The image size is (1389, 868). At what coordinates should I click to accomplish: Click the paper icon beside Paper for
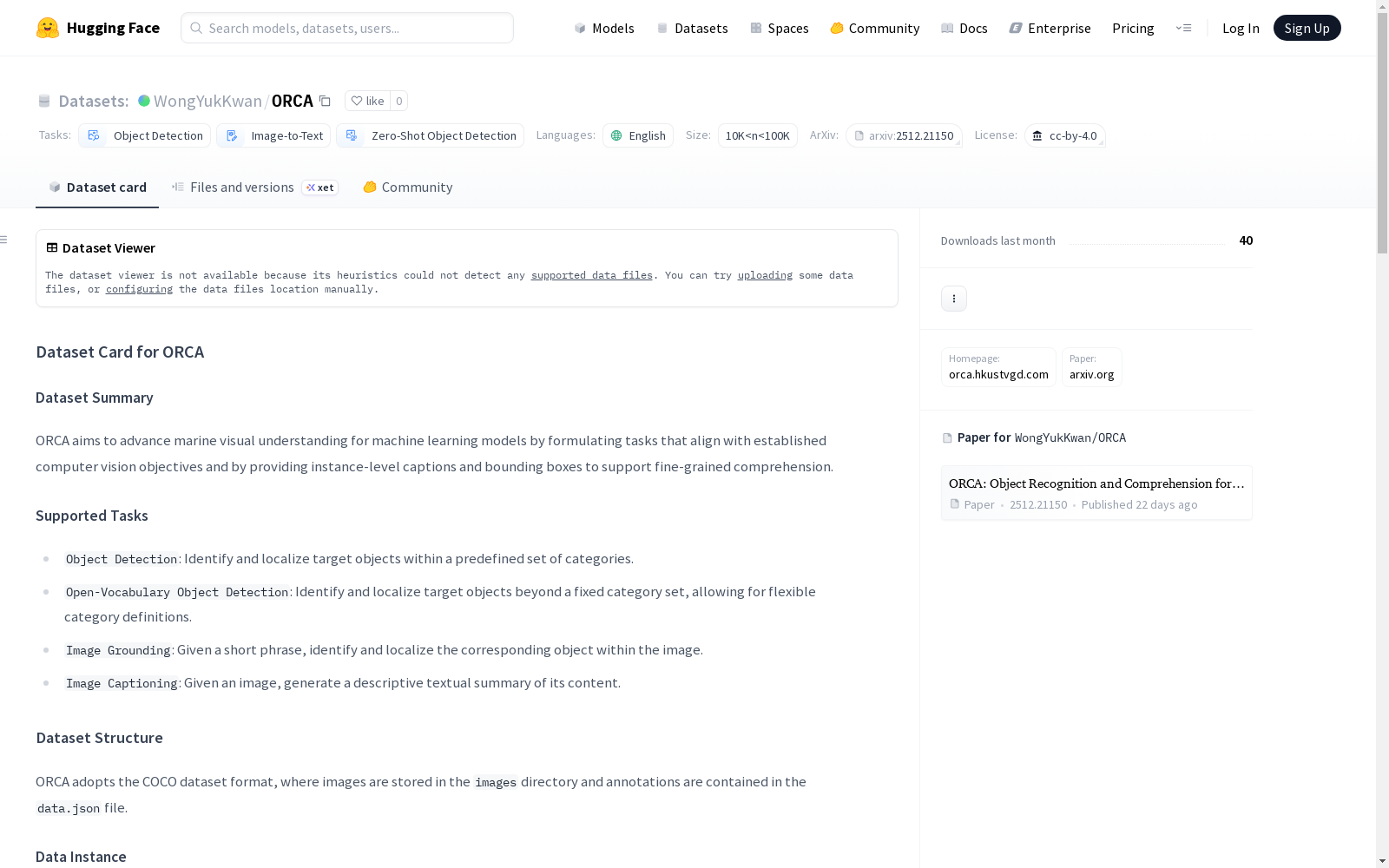947,438
